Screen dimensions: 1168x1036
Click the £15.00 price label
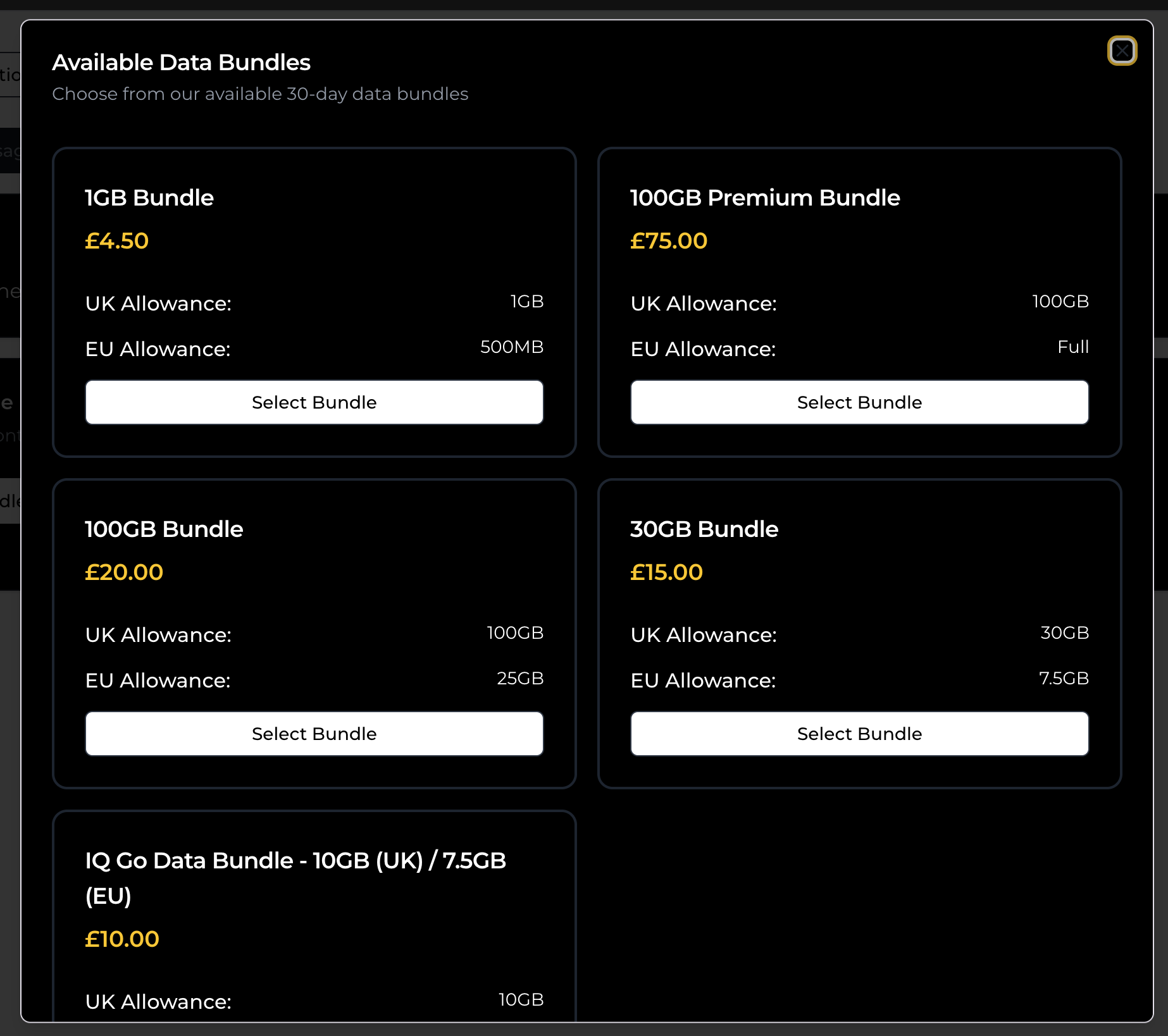coord(666,572)
